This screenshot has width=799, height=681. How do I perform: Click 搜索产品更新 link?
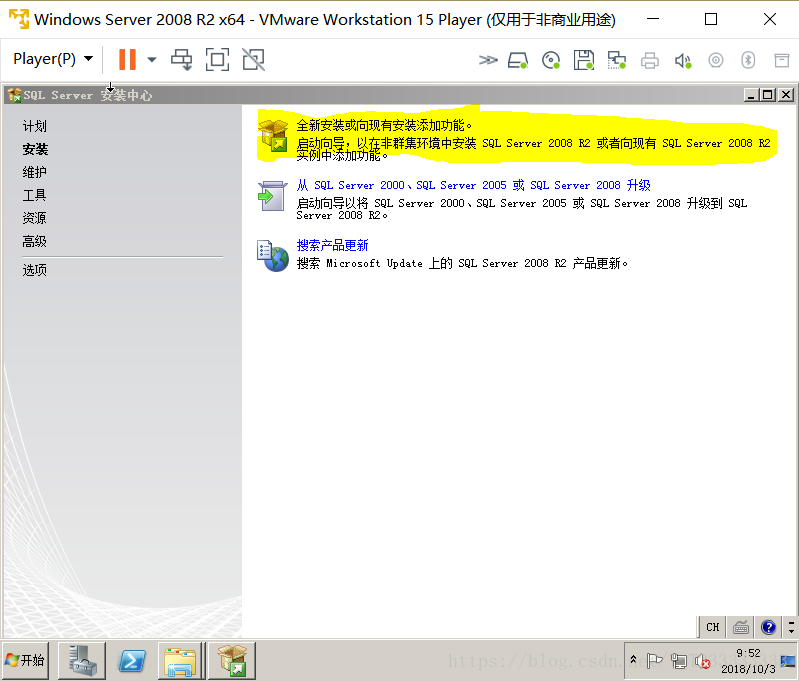(332, 245)
